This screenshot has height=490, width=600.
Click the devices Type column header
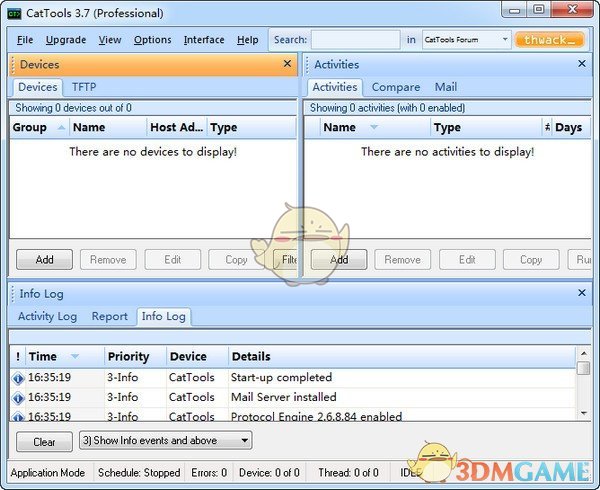click(x=251, y=127)
